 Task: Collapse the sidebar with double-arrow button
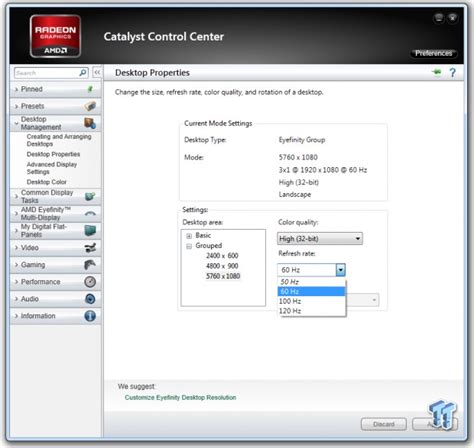click(x=97, y=72)
